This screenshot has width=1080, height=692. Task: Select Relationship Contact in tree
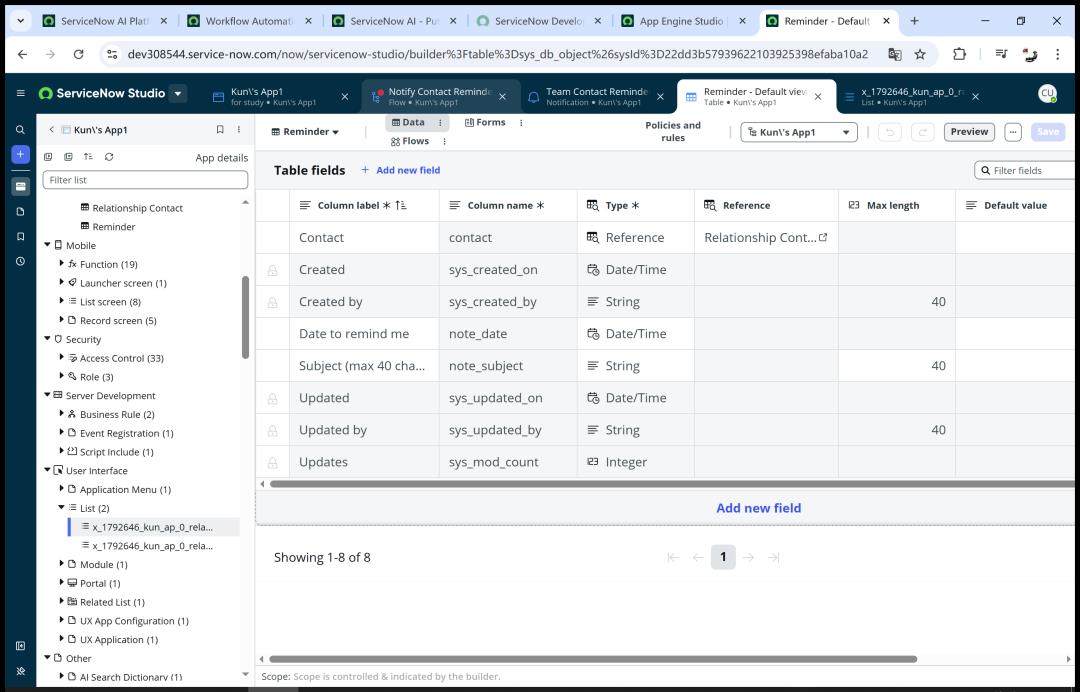(137, 208)
